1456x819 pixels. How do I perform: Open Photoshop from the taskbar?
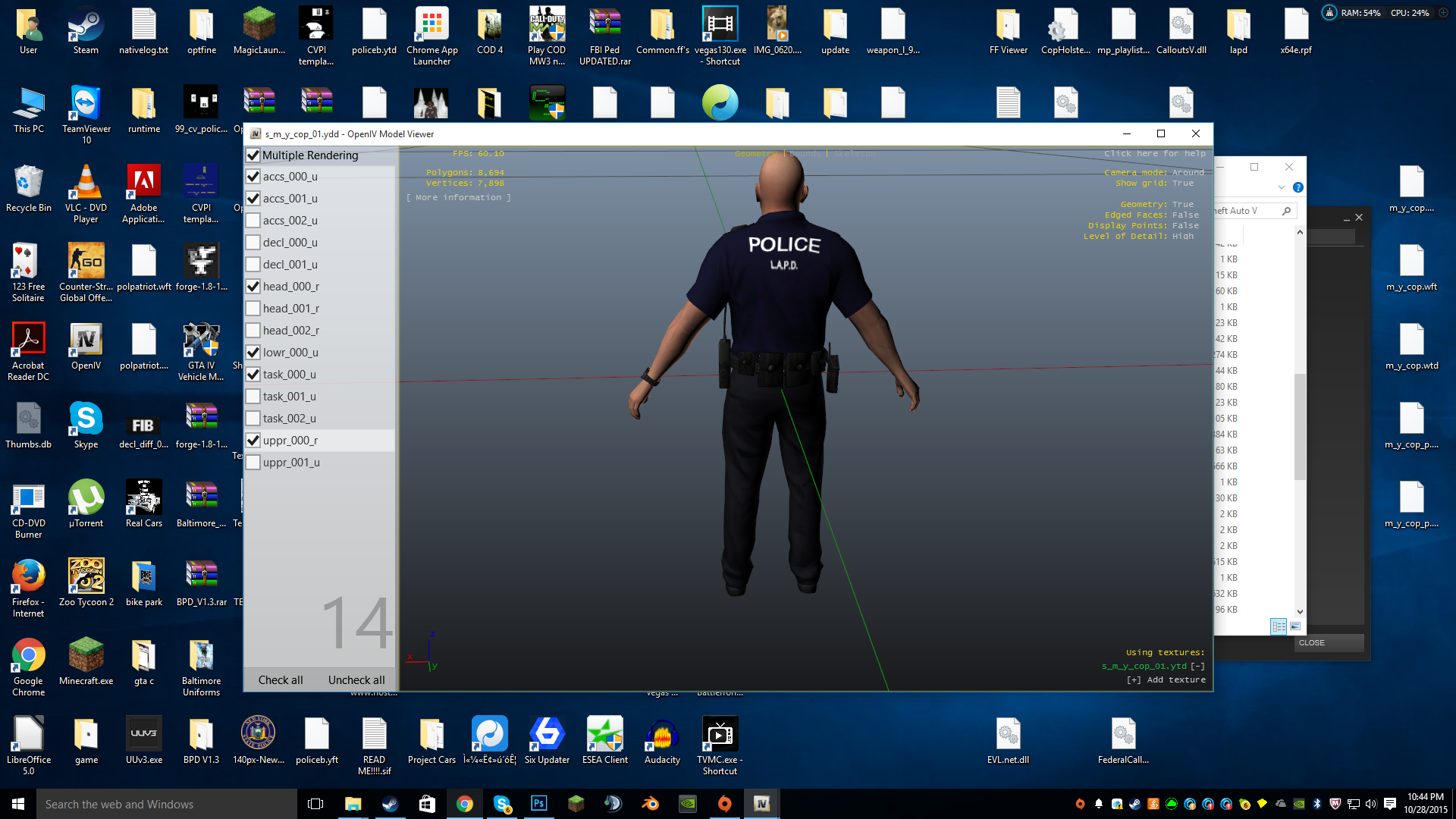538,804
